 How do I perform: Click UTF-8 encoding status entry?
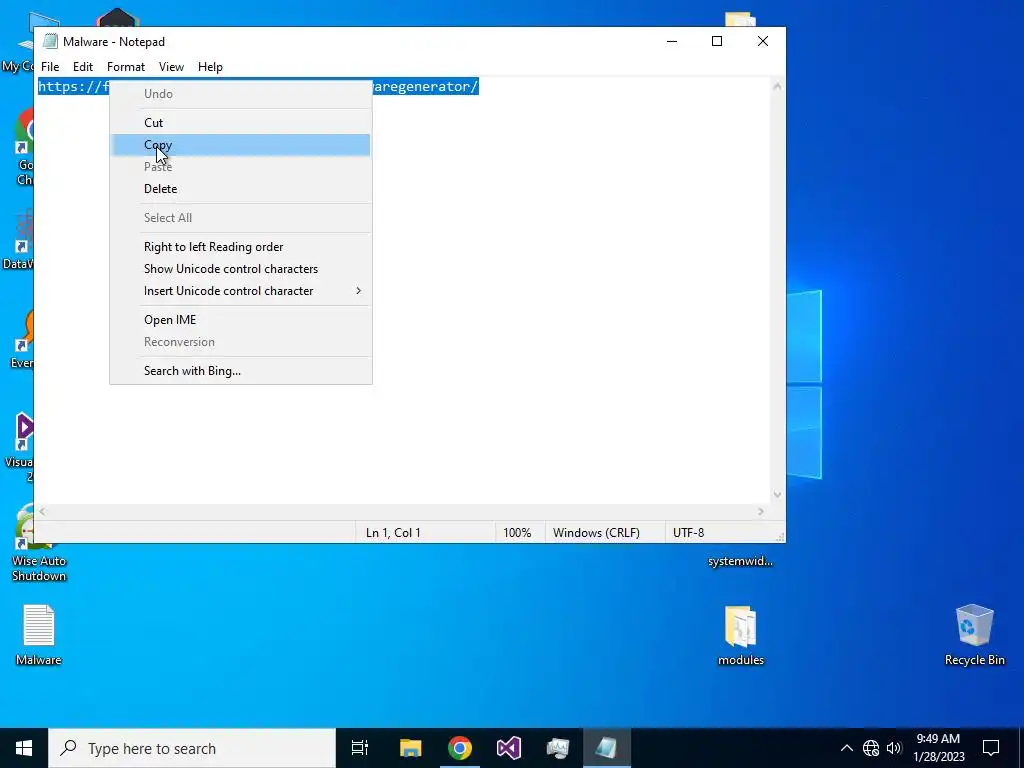pyautogui.click(x=688, y=533)
